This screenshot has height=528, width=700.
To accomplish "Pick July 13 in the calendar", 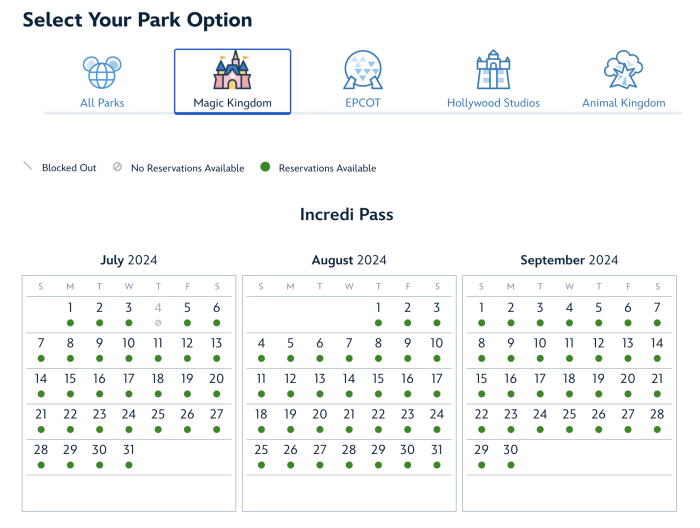I will (x=217, y=343).
